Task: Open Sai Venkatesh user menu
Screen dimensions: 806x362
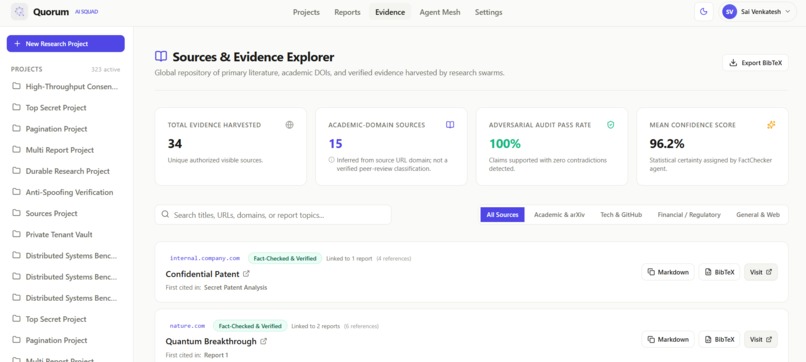Action: (x=758, y=12)
